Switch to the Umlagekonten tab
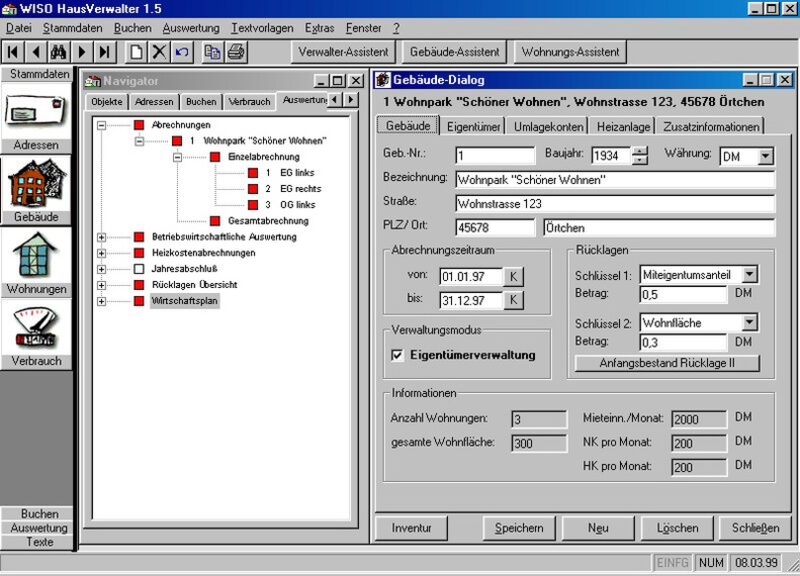This screenshot has height=576, width=800. click(548, 127)
